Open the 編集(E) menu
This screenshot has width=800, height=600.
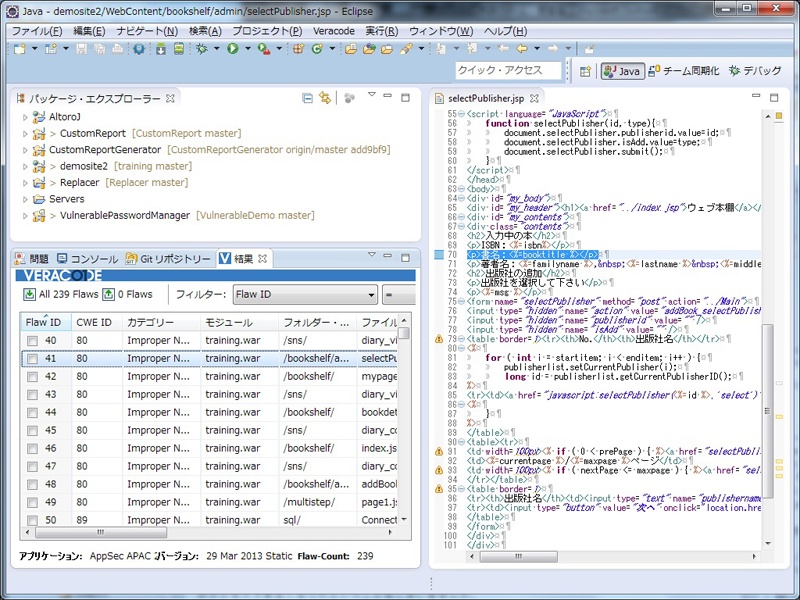(x=89, y=31)
